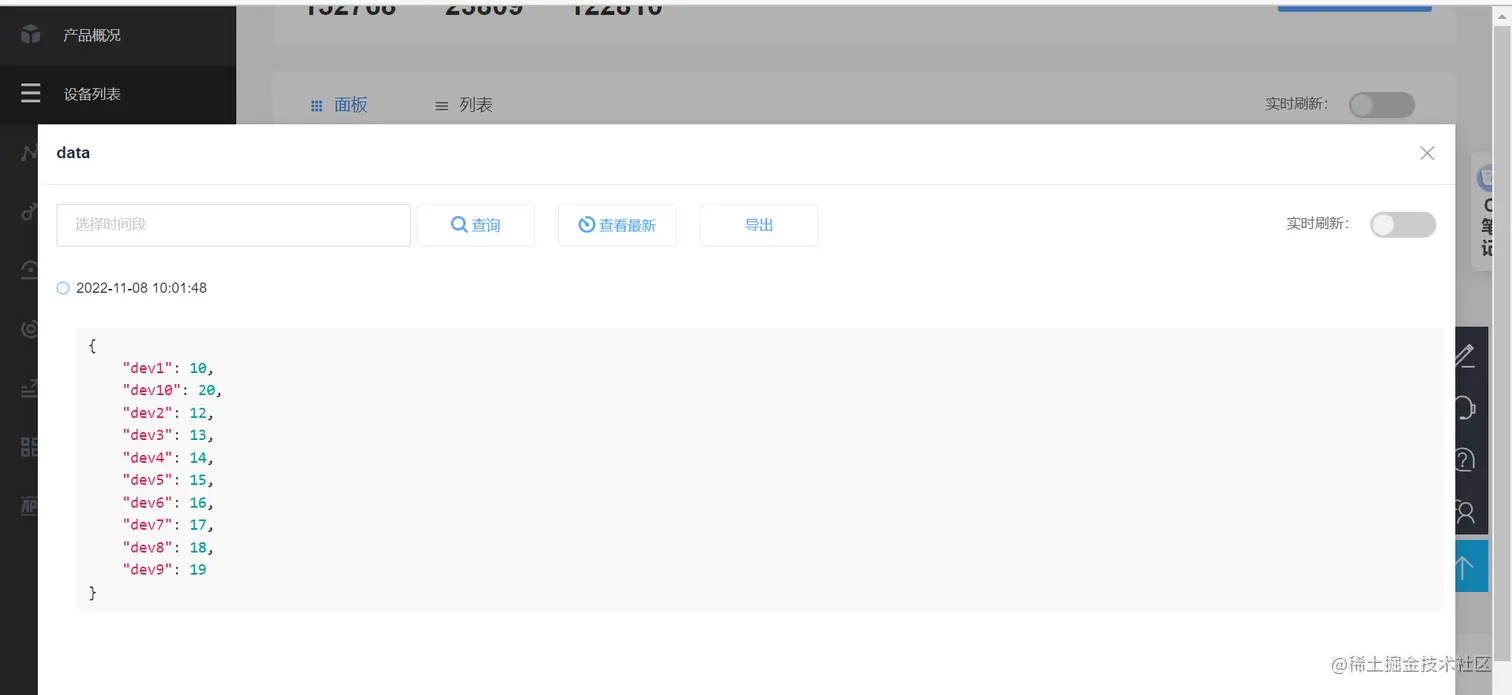1512x695 pixels.
Task: Click the grid icon next to 面板
Action: pyautogui.click(x=316, y=106)
